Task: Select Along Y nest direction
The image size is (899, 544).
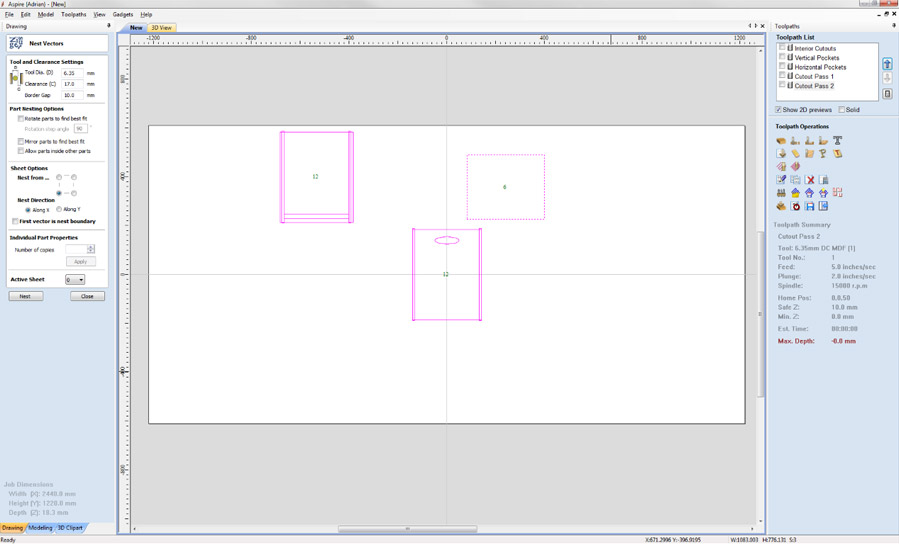Action: (x=59, y=210)
